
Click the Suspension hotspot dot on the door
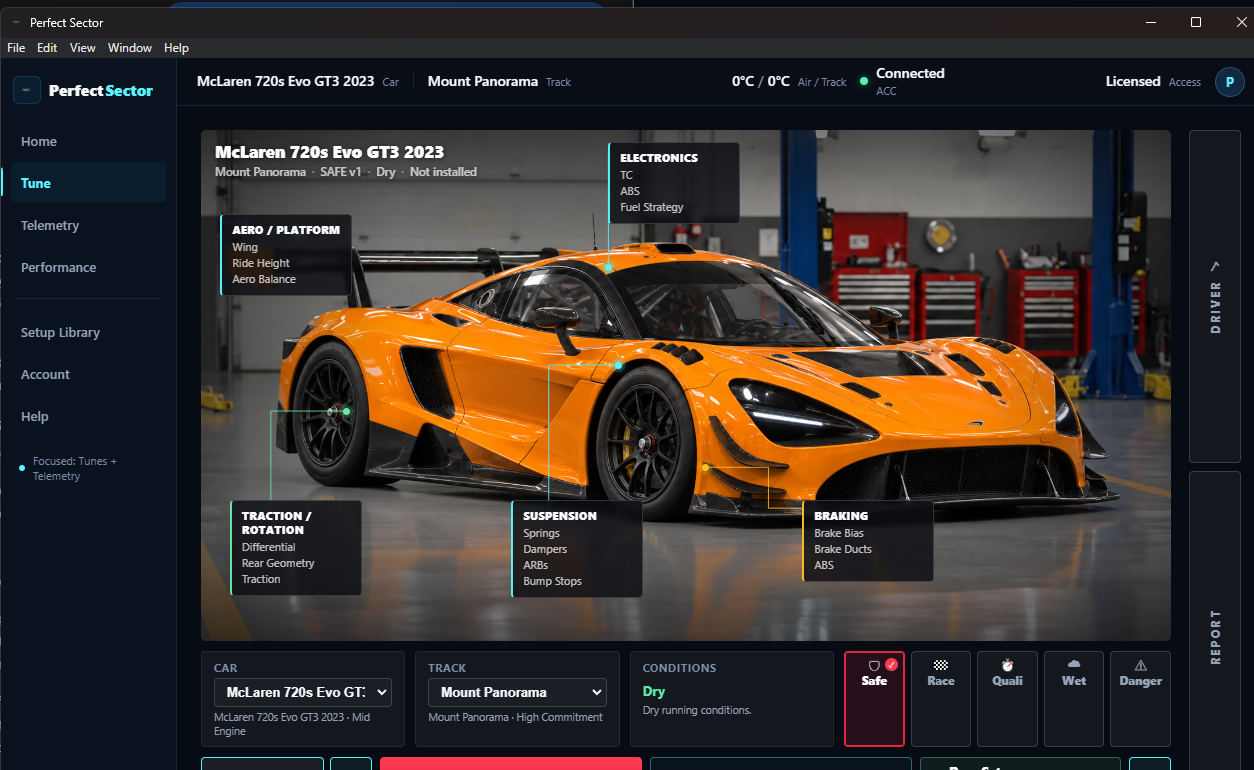[x=618, y=365]
